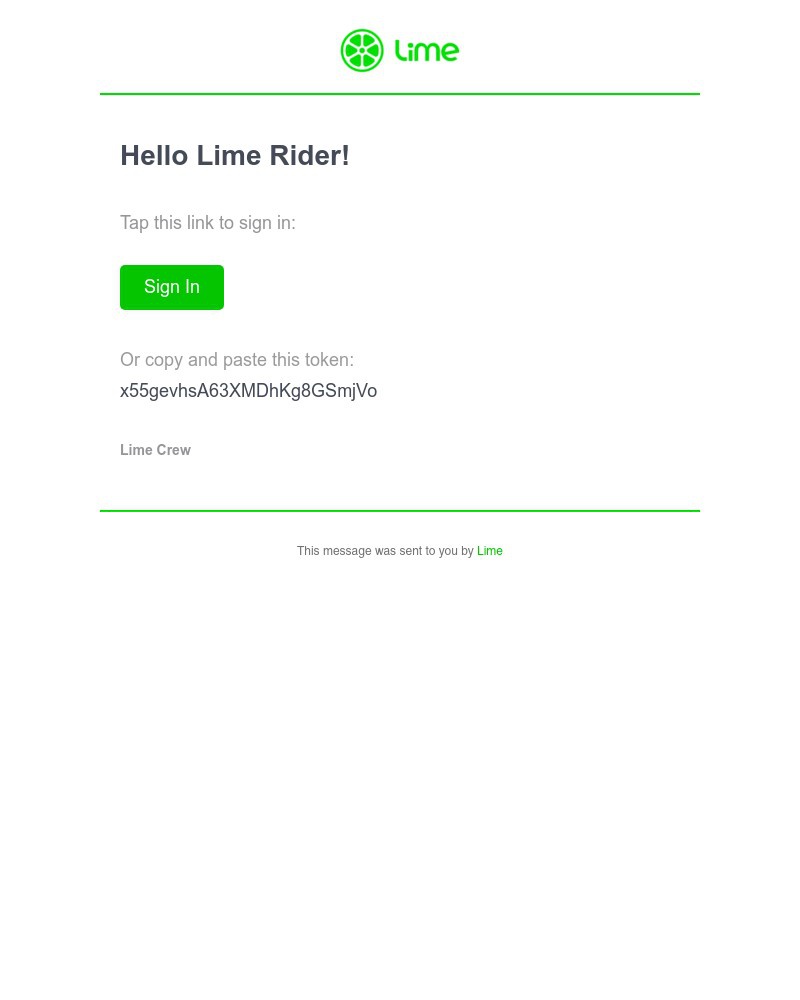Screen dimensions: 800x1000
Task: Click the word "link" in the tap instruction
Action: coord(200,223)
